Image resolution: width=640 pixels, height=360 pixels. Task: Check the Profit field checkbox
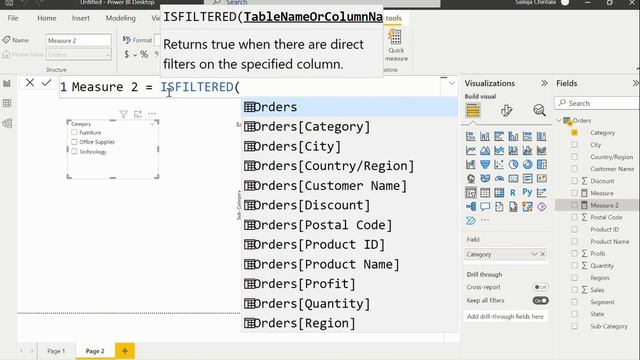[575, 253]
